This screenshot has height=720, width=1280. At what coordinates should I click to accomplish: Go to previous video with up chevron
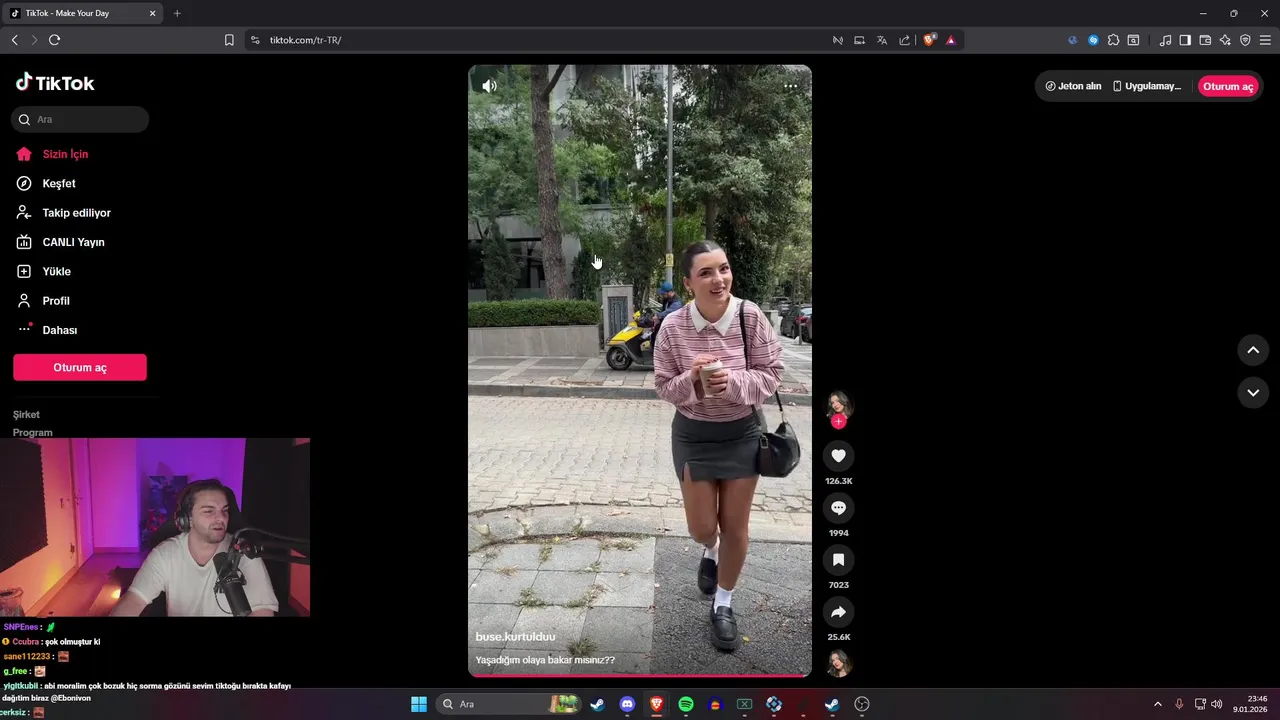1253,350
